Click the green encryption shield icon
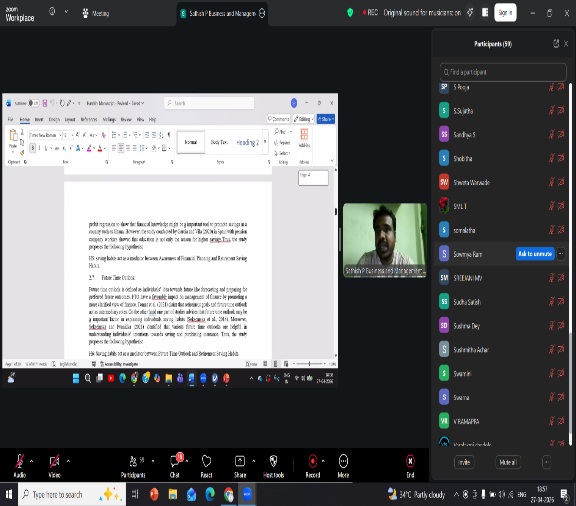Viewport: 576px width, 506px height. coord(350,13)
